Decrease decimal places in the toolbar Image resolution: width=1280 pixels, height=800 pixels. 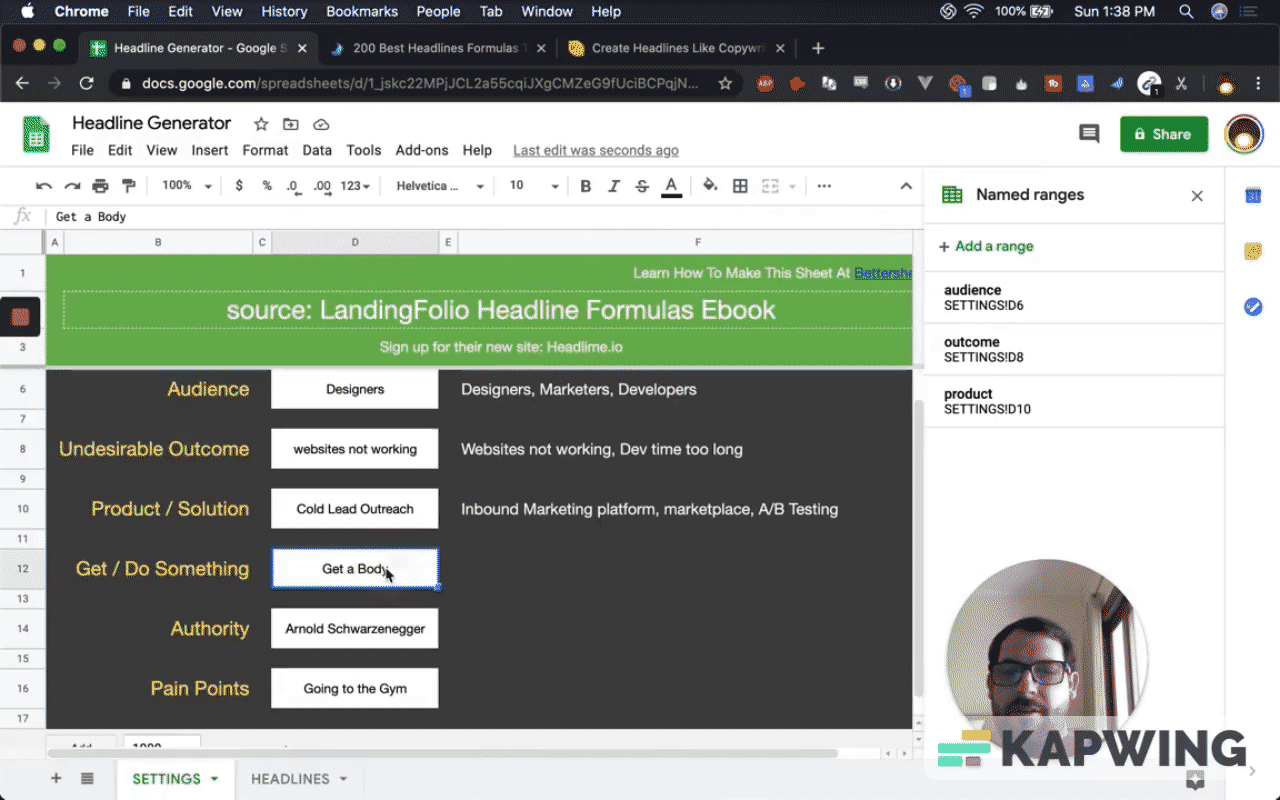[x=292, y=186]
